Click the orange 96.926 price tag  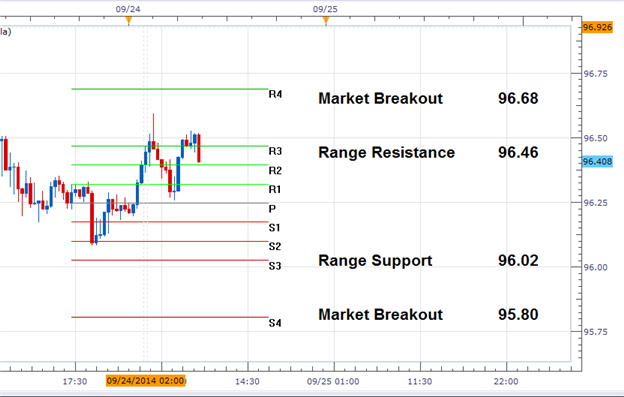[x=597, y=27]
